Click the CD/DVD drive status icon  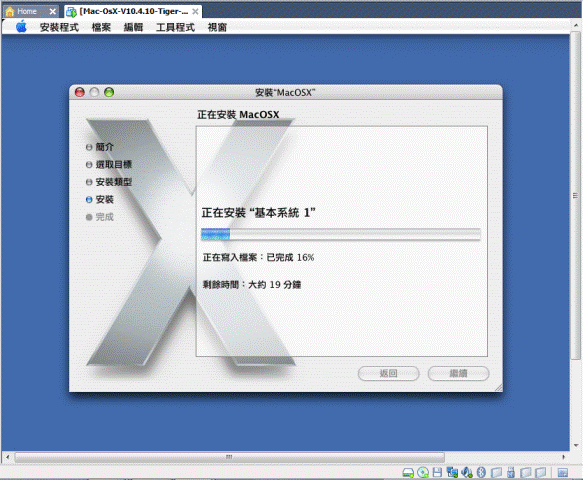click(423, 473)
